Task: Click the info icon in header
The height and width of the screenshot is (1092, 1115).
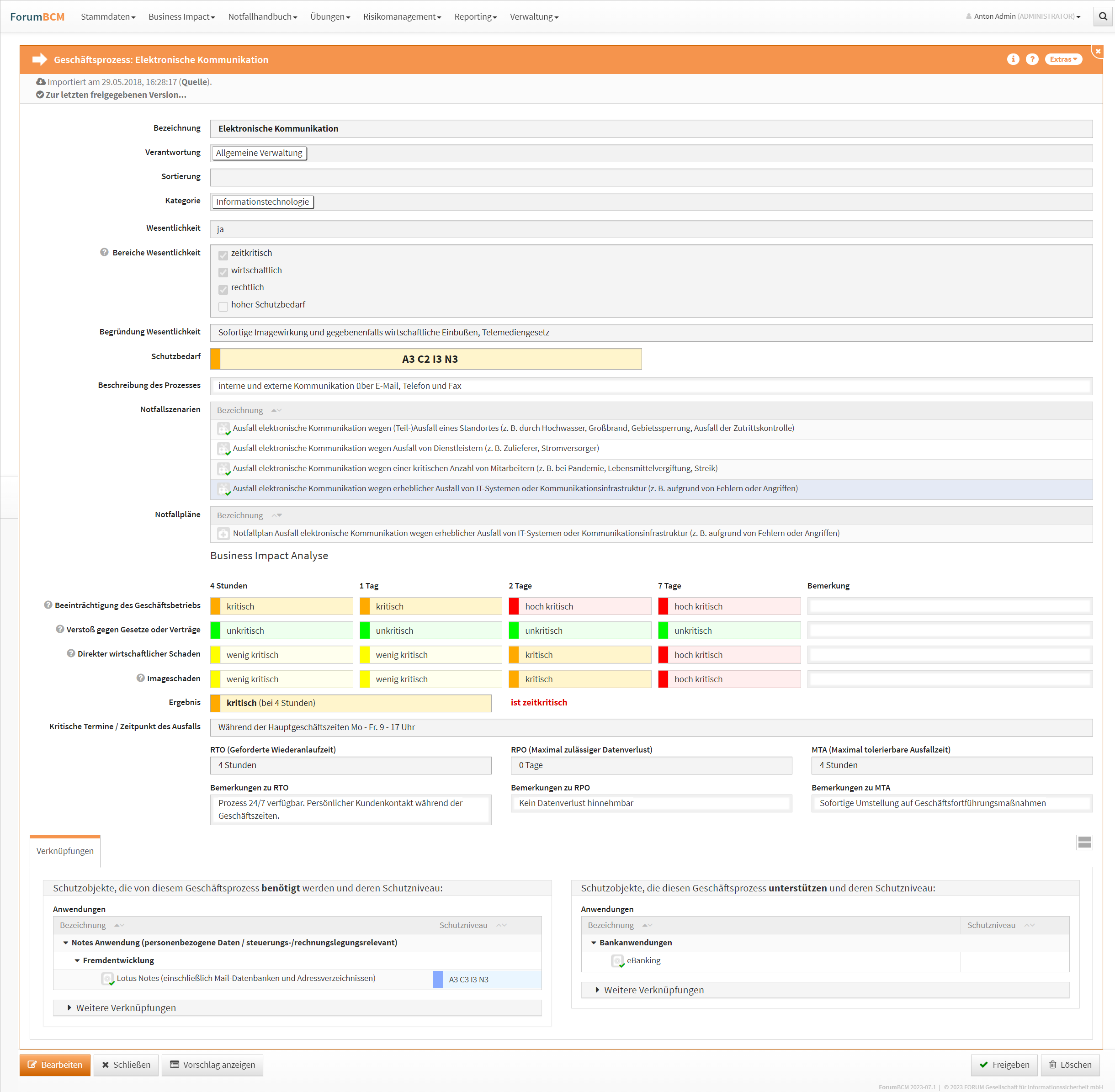Action: (1013, 59)
